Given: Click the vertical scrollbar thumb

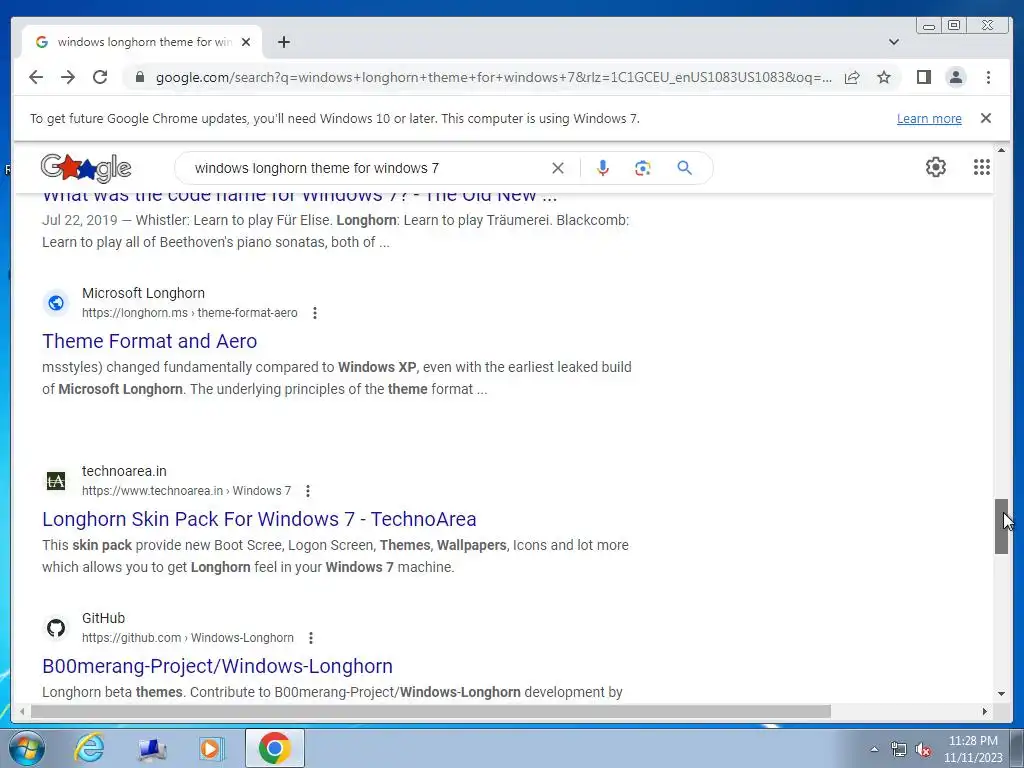Looking at the screenshot, I should coord(1001,526).
